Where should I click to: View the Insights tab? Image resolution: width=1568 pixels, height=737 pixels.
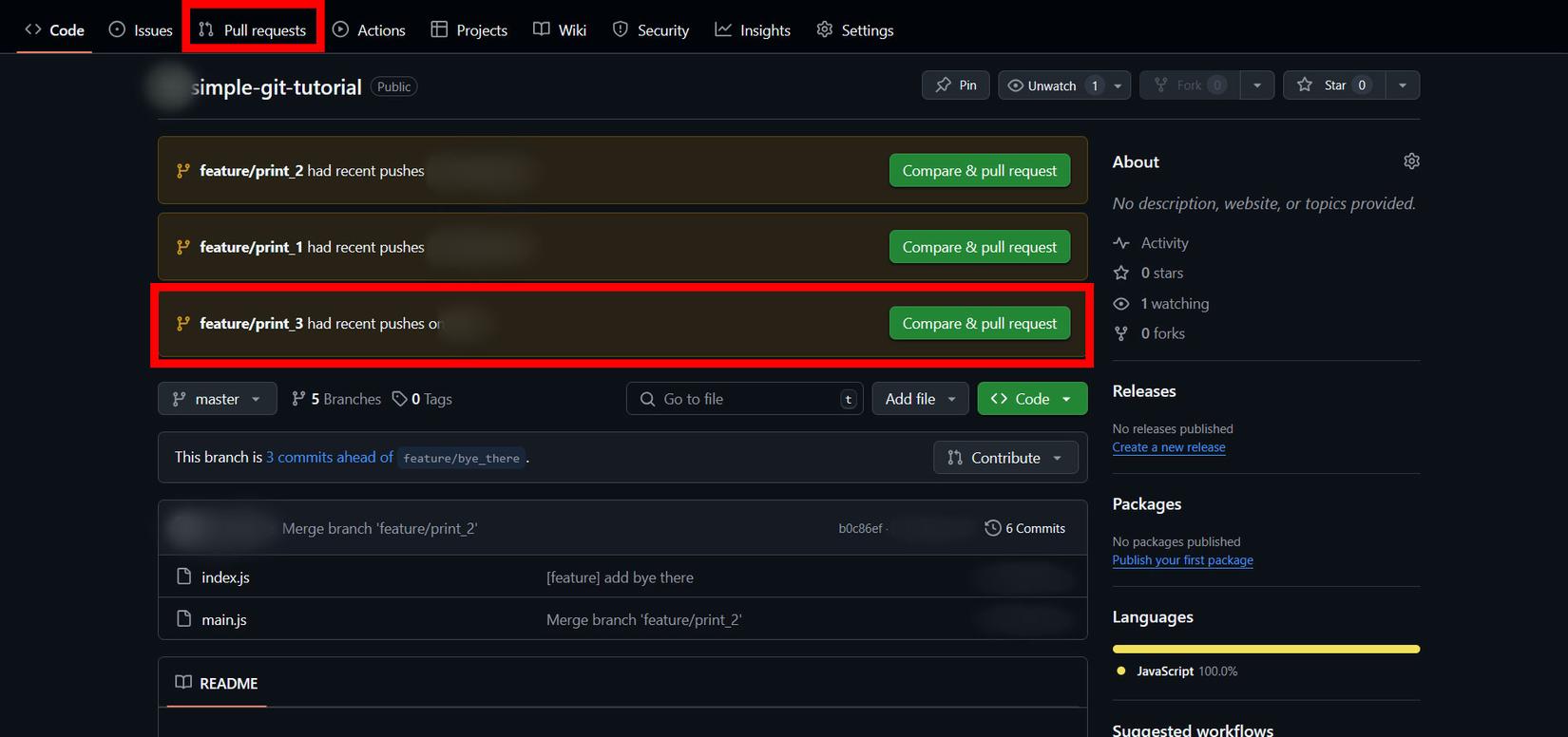point(753,29)
